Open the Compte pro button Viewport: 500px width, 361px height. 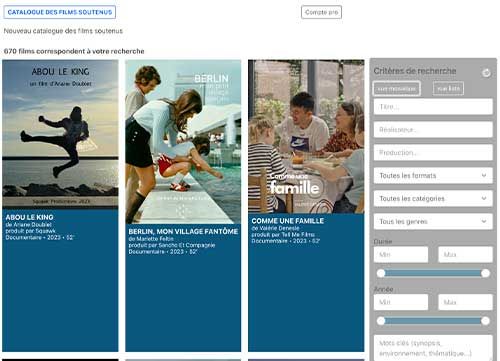[321, 12]
